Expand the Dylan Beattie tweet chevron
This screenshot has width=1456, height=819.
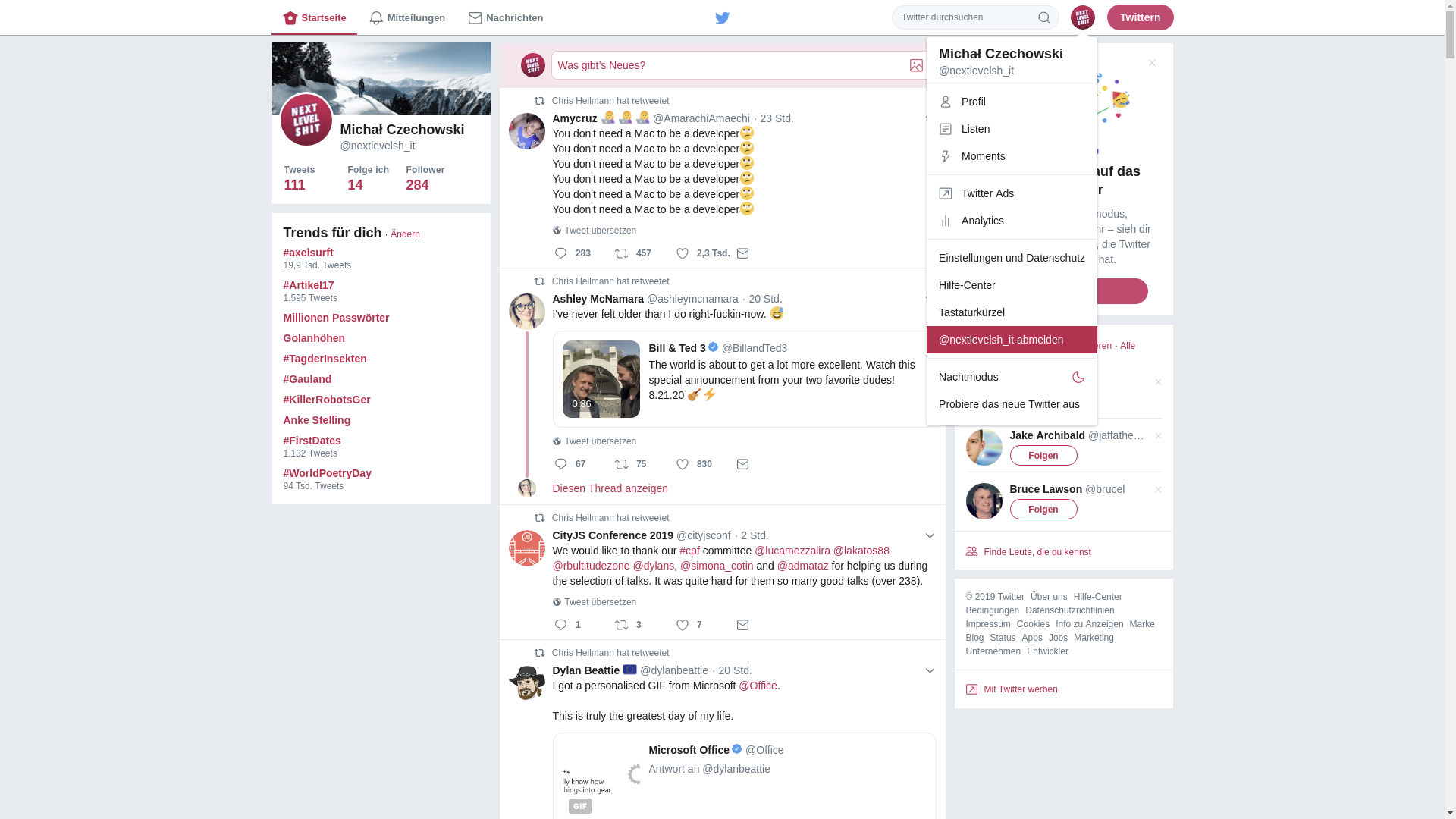pyautogui.click(x=930, y=670)
